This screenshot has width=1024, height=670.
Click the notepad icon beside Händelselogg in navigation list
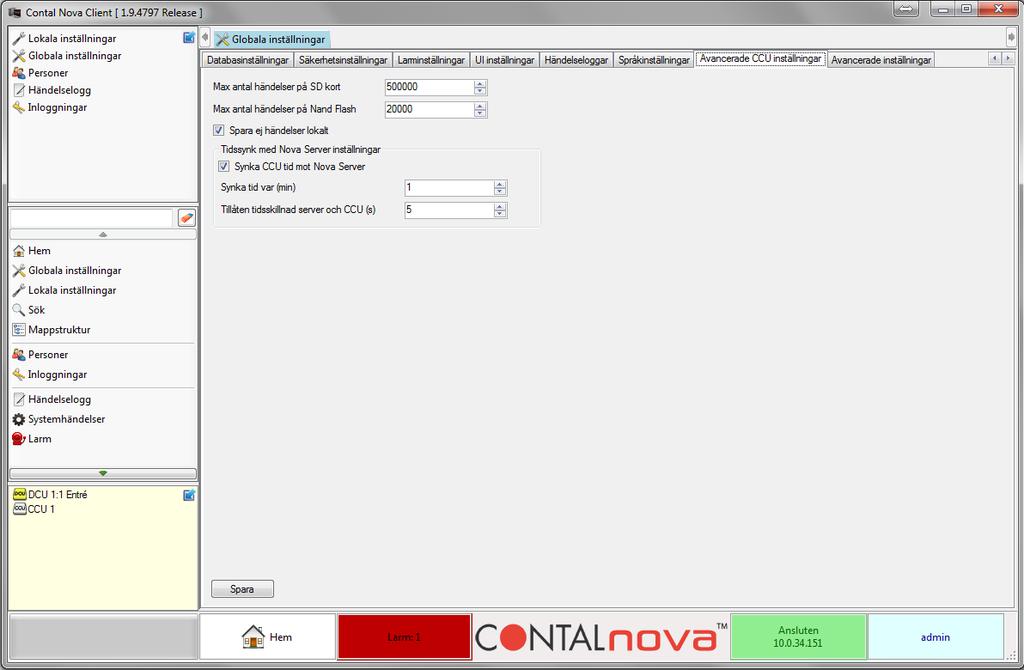(19, 399)
